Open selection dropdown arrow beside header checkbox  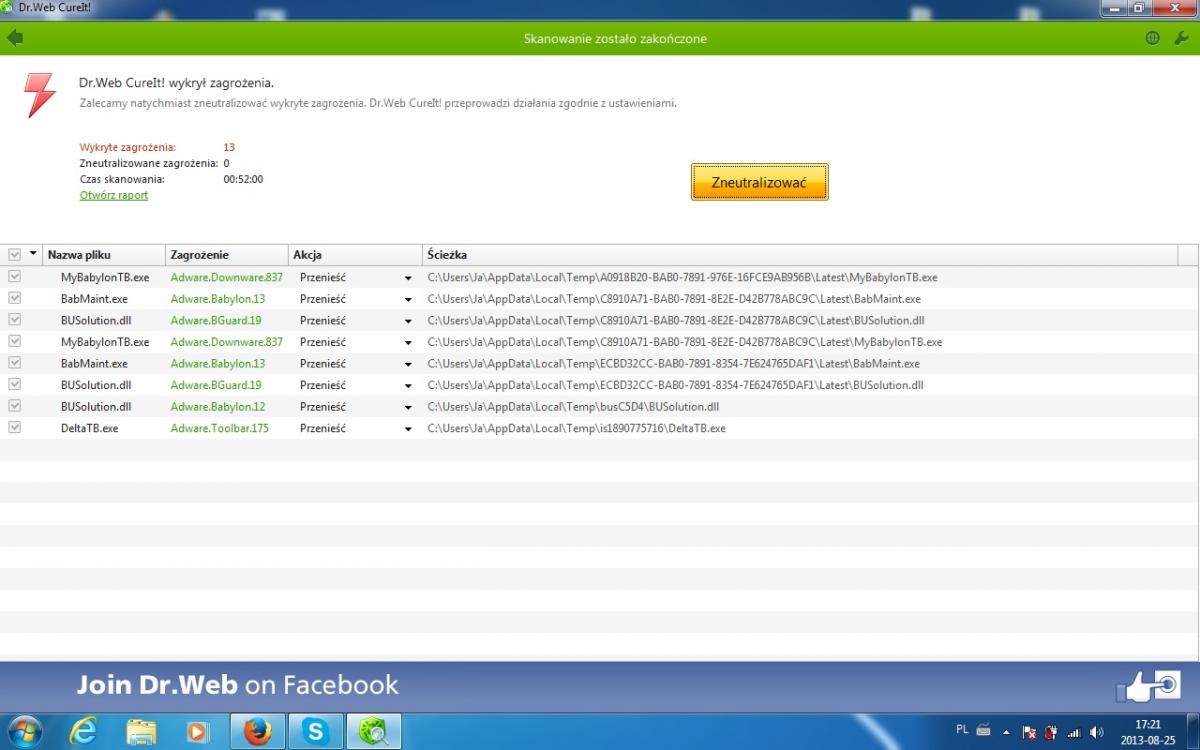[33, 254]
